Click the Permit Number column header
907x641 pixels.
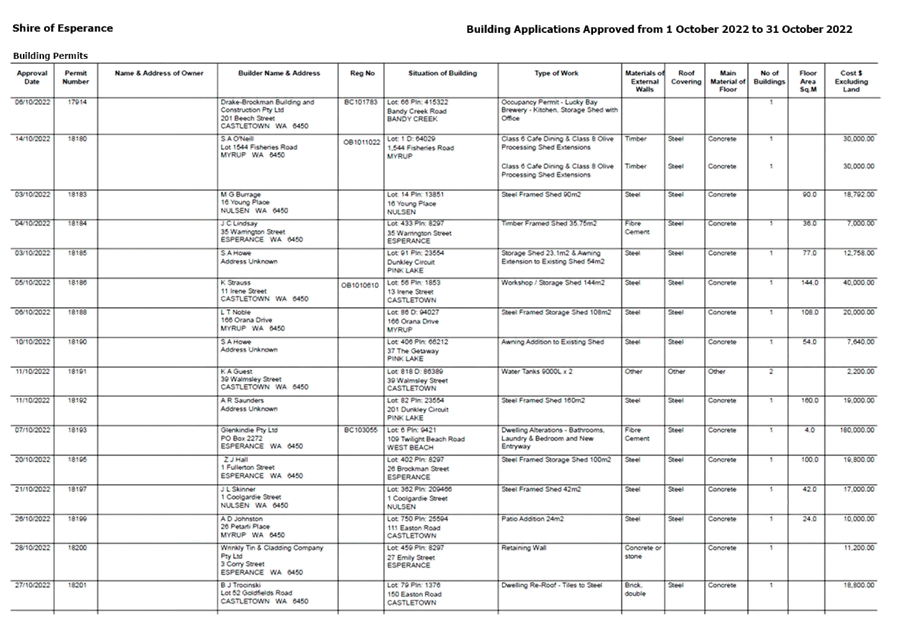(x=76, y=79)
